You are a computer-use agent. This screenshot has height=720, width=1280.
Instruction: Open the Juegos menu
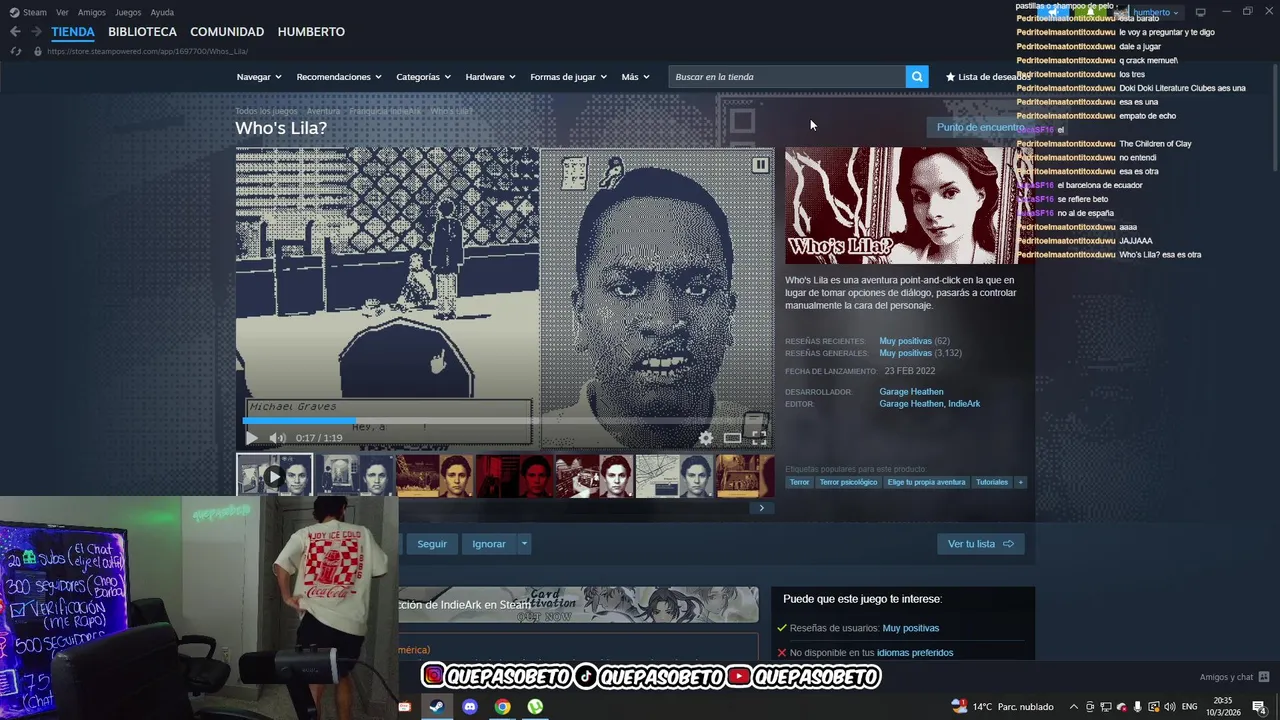128,12
